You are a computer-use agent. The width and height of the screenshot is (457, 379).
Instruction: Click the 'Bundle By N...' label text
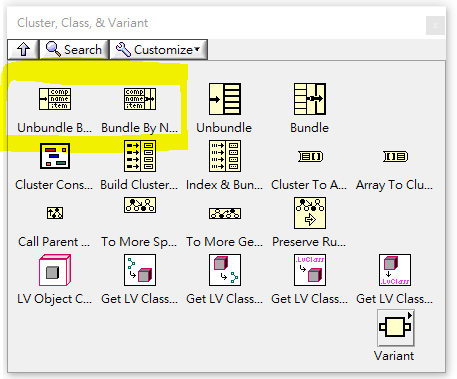(x=139, y=128)
